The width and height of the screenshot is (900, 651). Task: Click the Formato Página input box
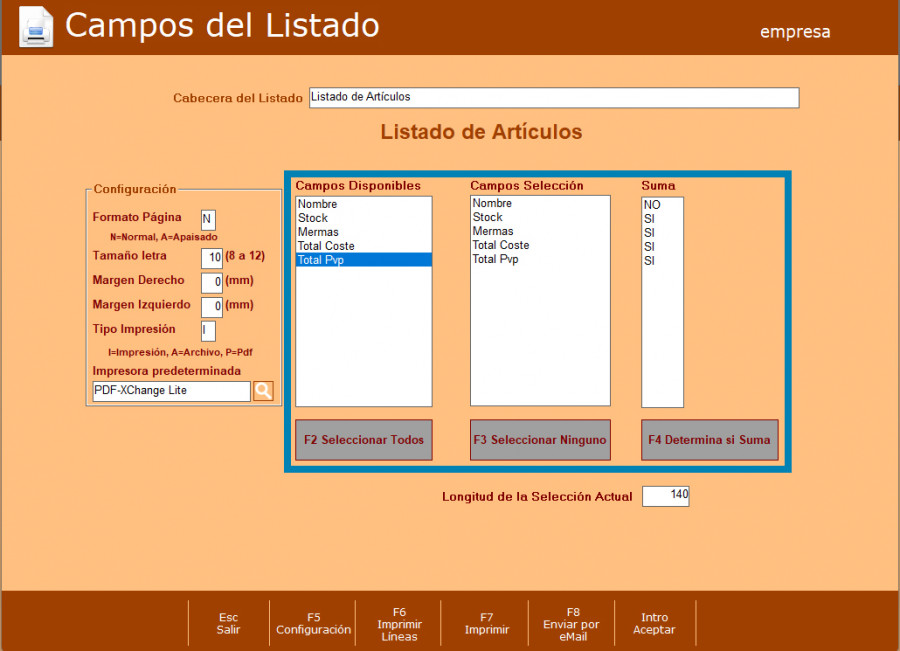click(x=208, y=220)
